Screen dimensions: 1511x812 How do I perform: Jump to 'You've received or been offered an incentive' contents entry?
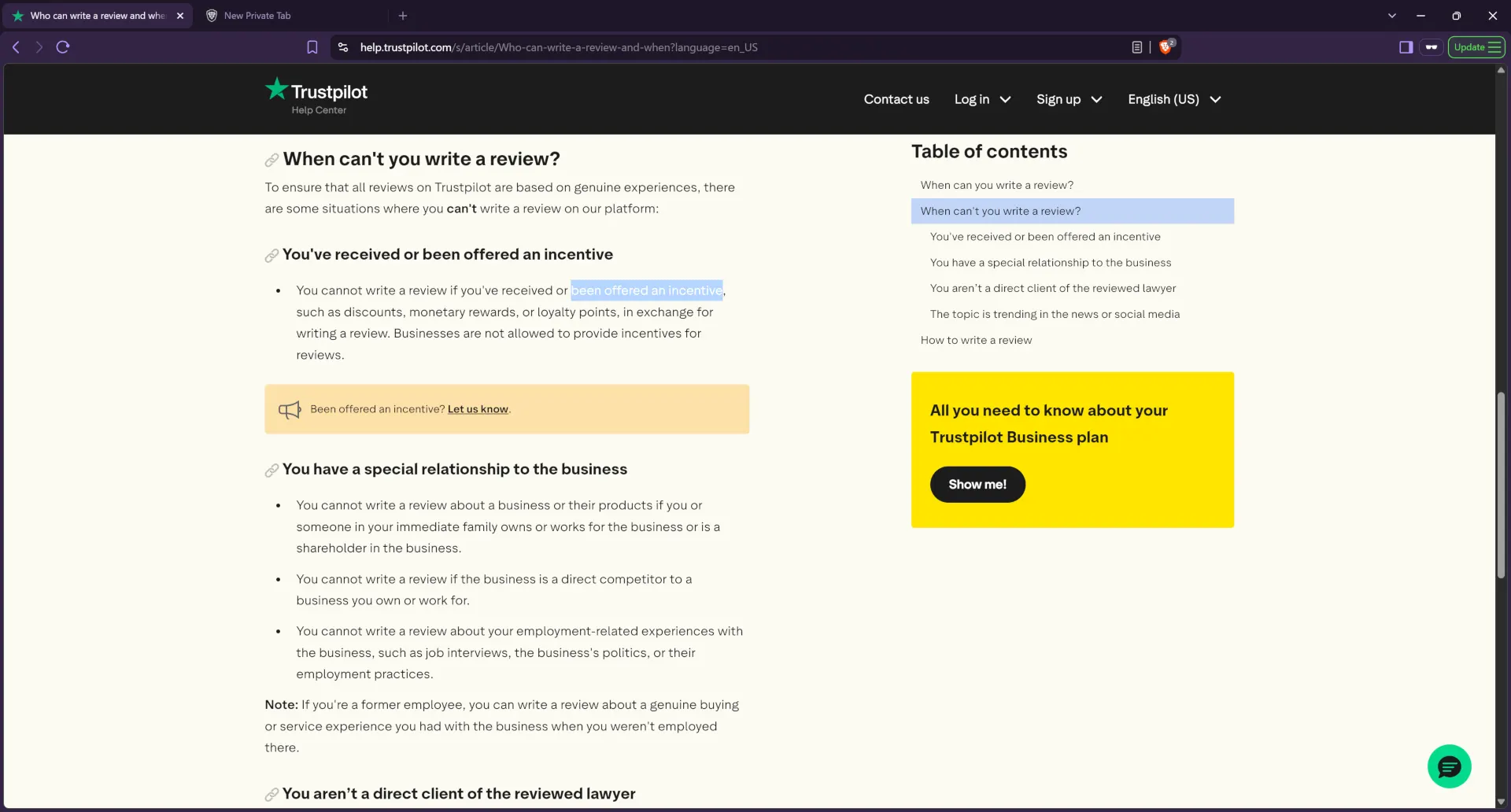coord(1045,237)
